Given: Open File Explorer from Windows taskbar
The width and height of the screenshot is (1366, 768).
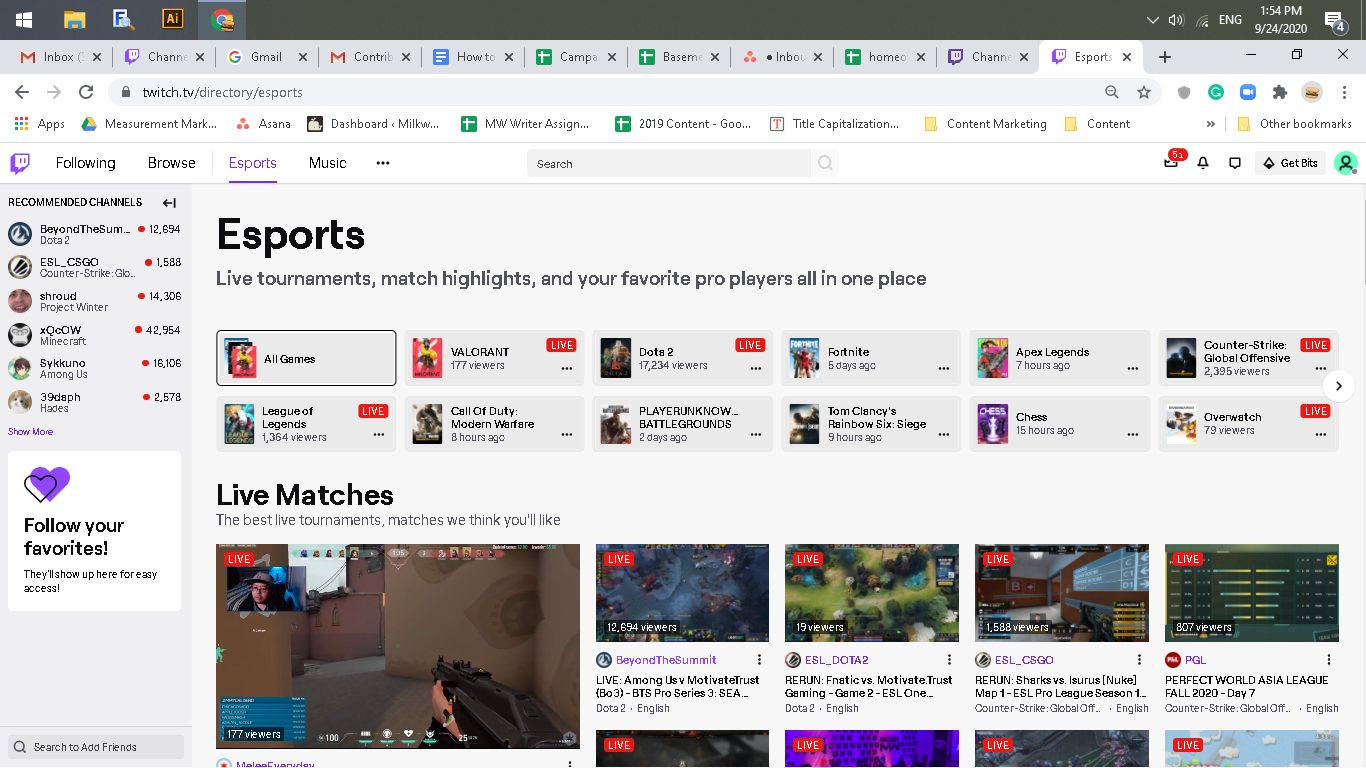Looking at the screenshot, I should [74, 19].
